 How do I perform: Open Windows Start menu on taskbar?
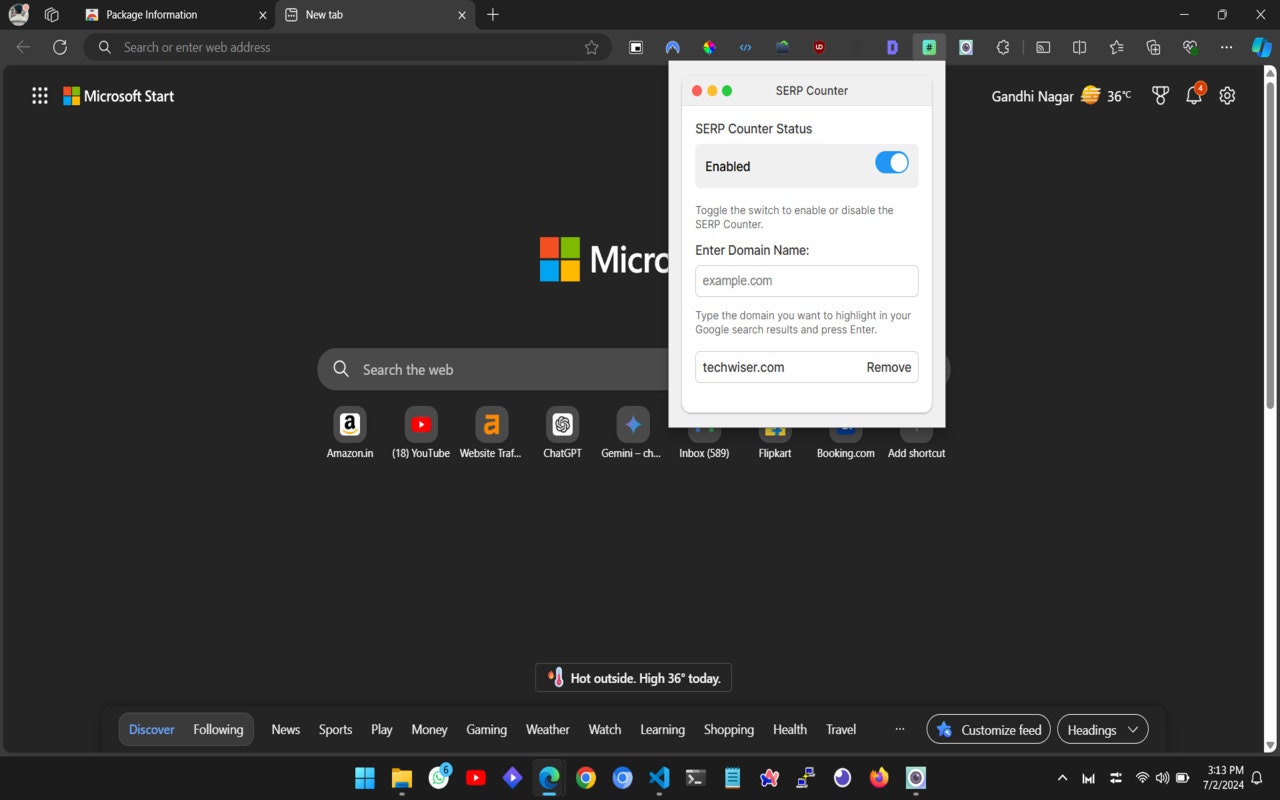(x=365, y=777)
